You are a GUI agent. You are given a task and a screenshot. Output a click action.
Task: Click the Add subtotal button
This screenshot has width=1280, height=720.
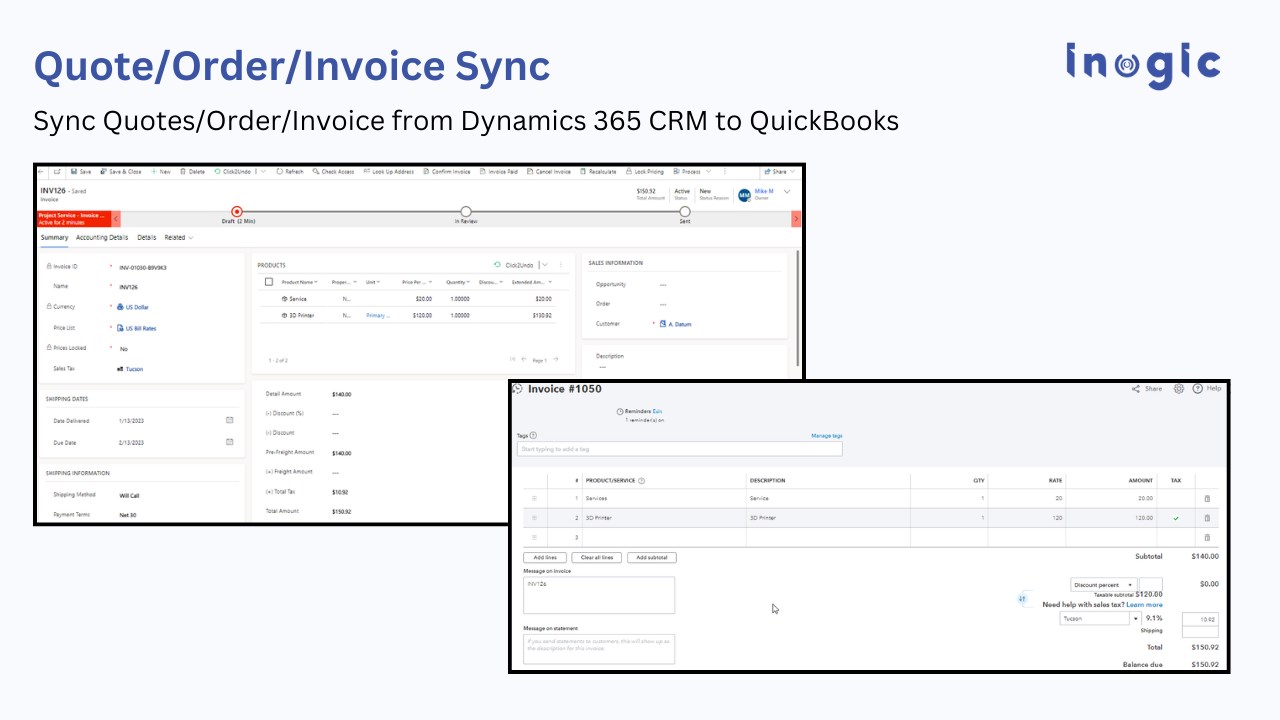(x=652, y=557)
